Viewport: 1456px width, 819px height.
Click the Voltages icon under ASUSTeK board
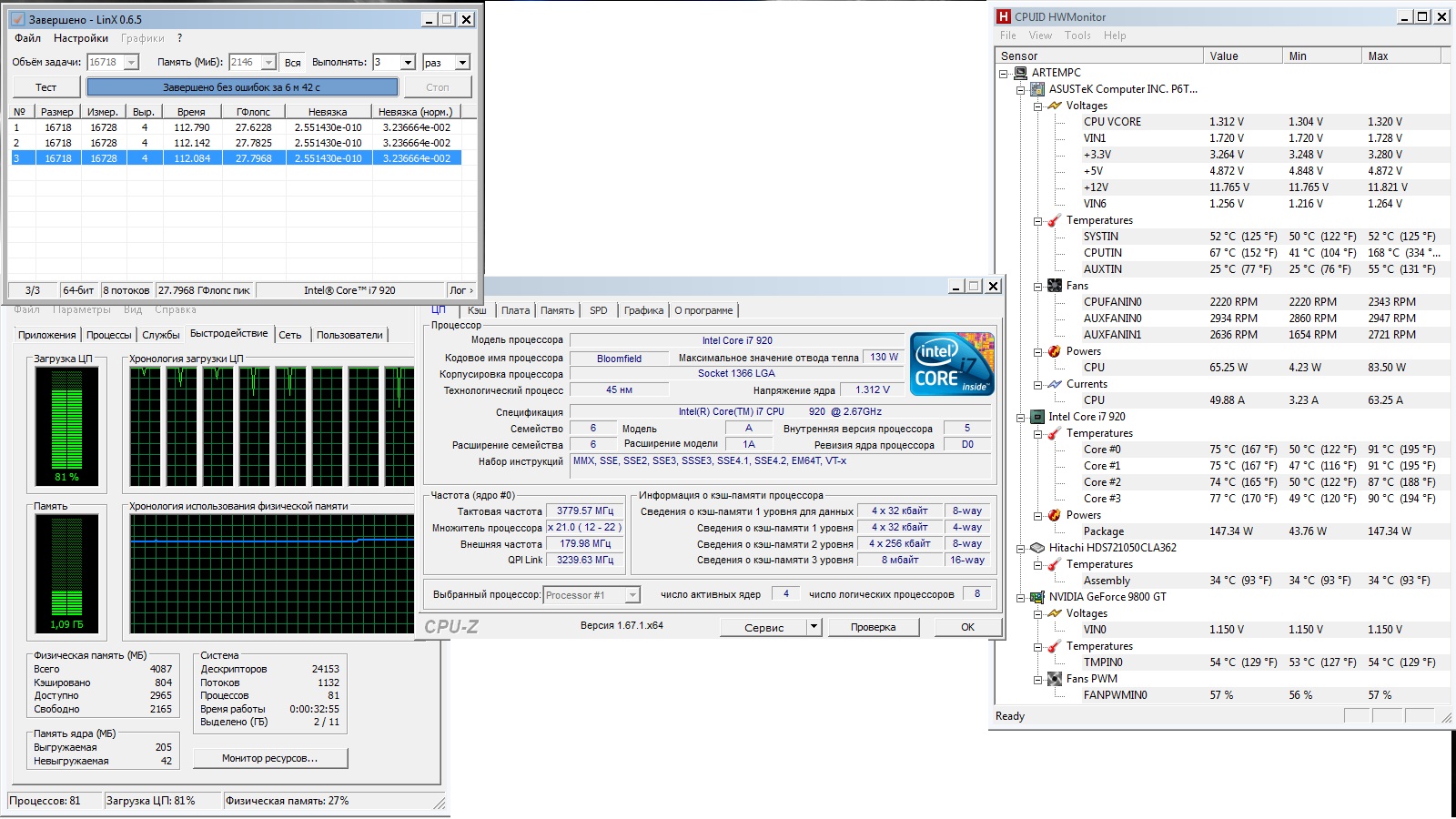click(1055, 106)
